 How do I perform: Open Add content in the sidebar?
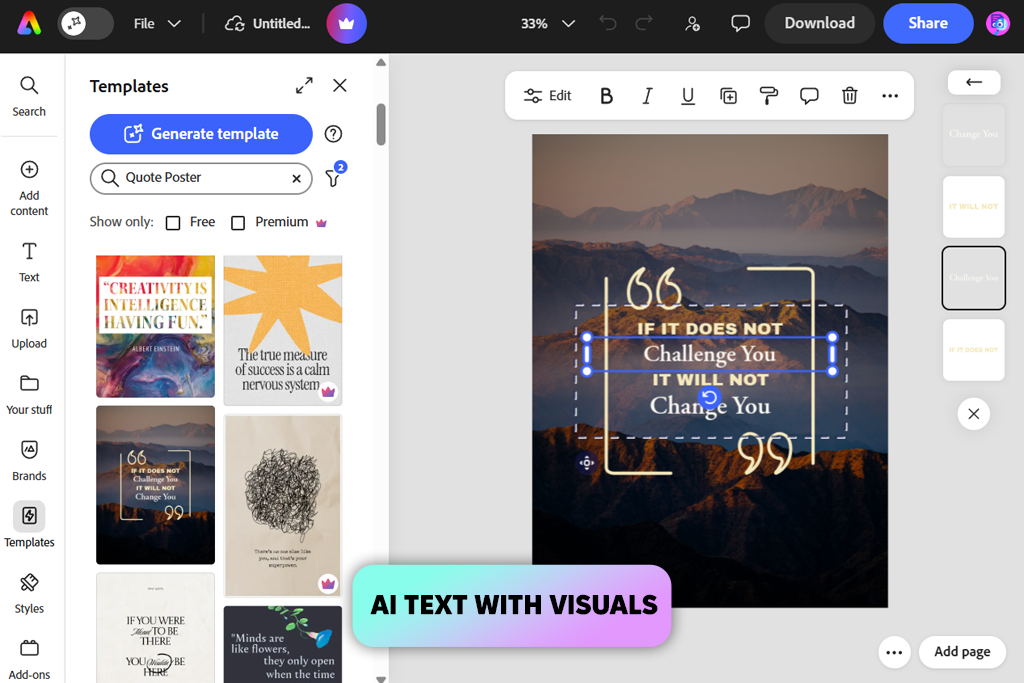[29, 188]
